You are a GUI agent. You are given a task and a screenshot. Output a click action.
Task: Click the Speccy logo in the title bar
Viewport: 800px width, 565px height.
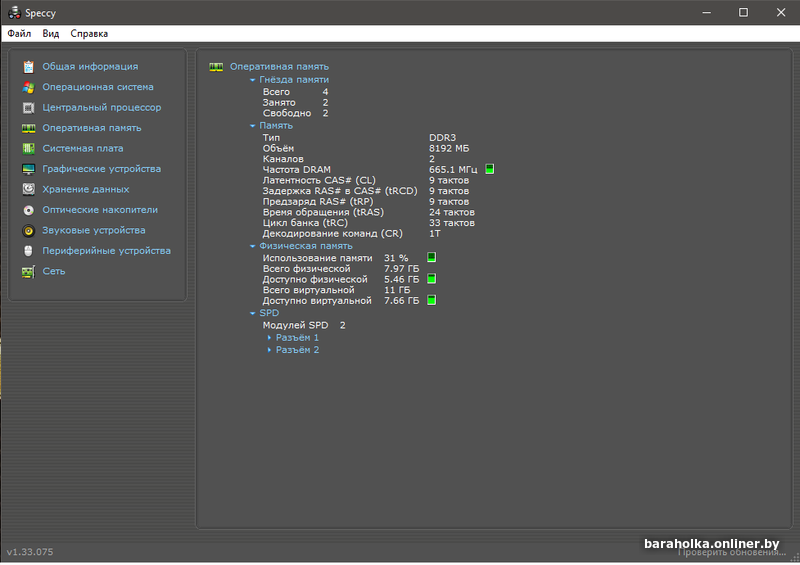click(14, 13)
